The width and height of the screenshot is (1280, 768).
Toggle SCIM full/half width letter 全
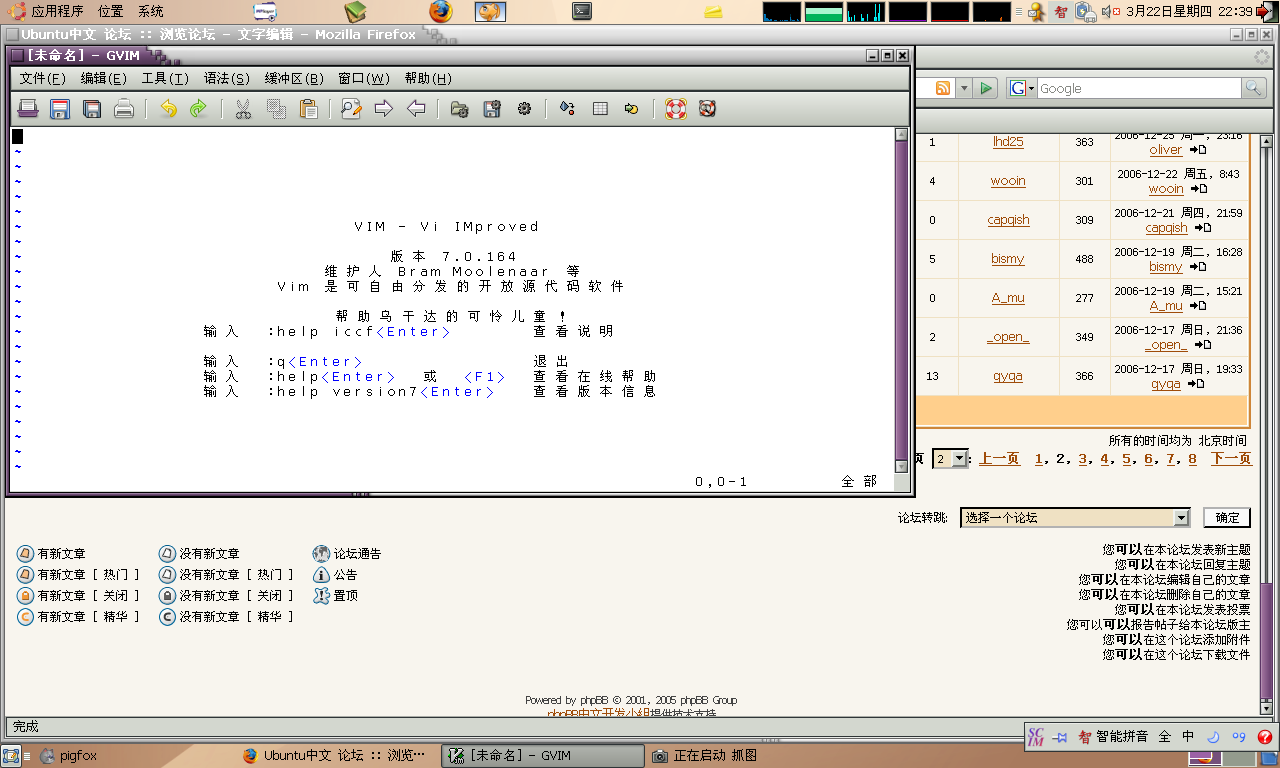click(1164, 737)
